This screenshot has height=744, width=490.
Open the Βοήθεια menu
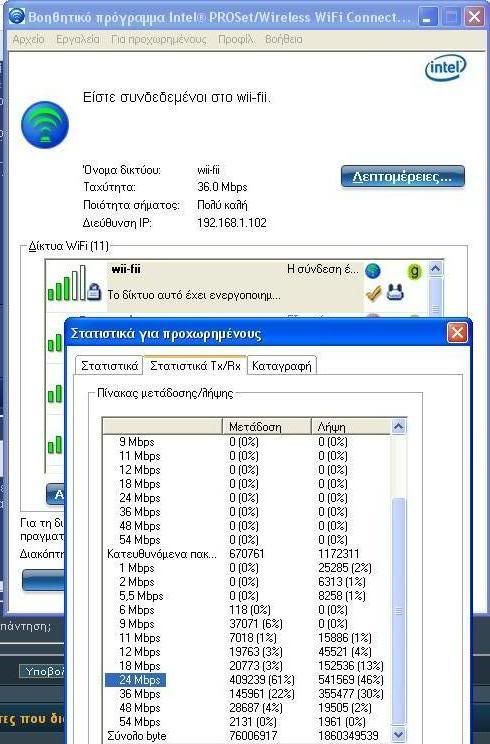click(284, 39)
